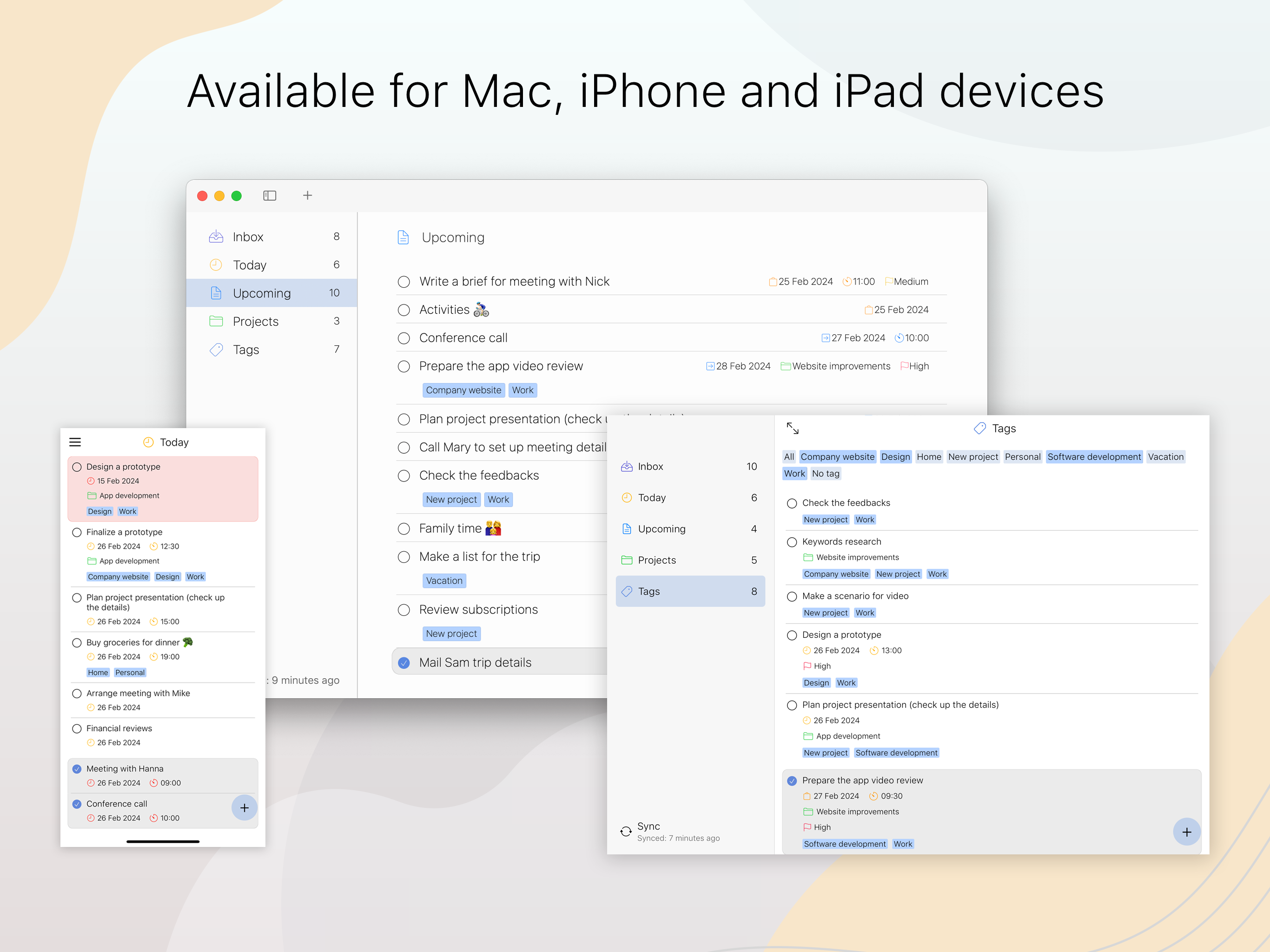Viewport: 1270px width, 952px height.
Task: Click the Vacation tag under trip list task
Action: (x=444, y=581)
